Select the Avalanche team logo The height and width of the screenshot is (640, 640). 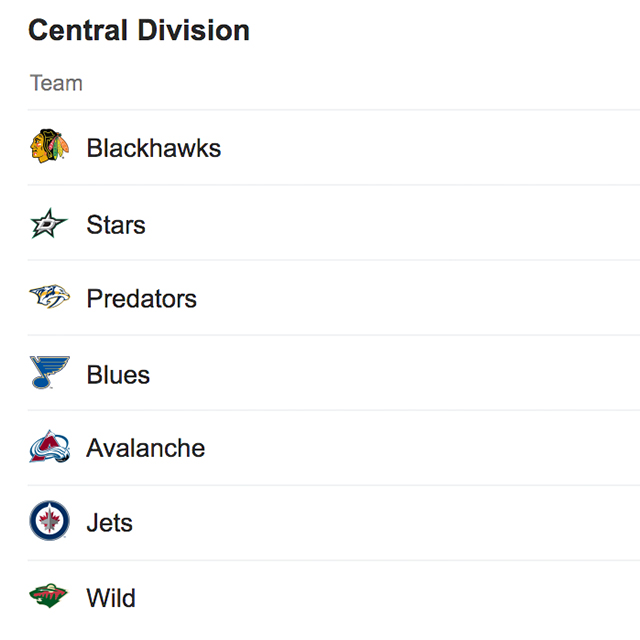pos(49,447)
